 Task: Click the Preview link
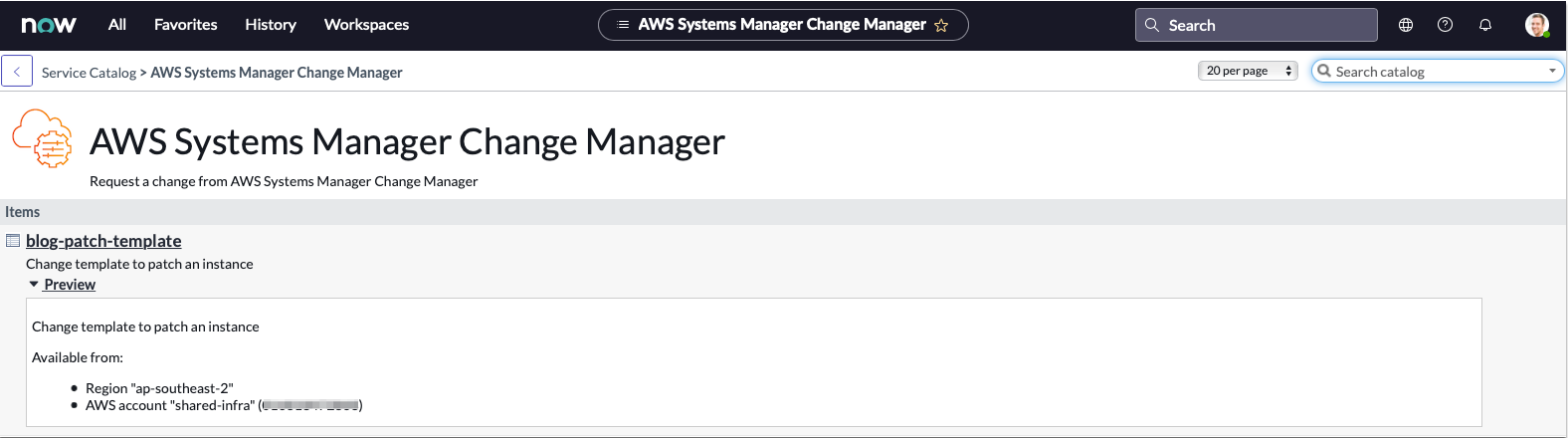[x=70, y=285]
